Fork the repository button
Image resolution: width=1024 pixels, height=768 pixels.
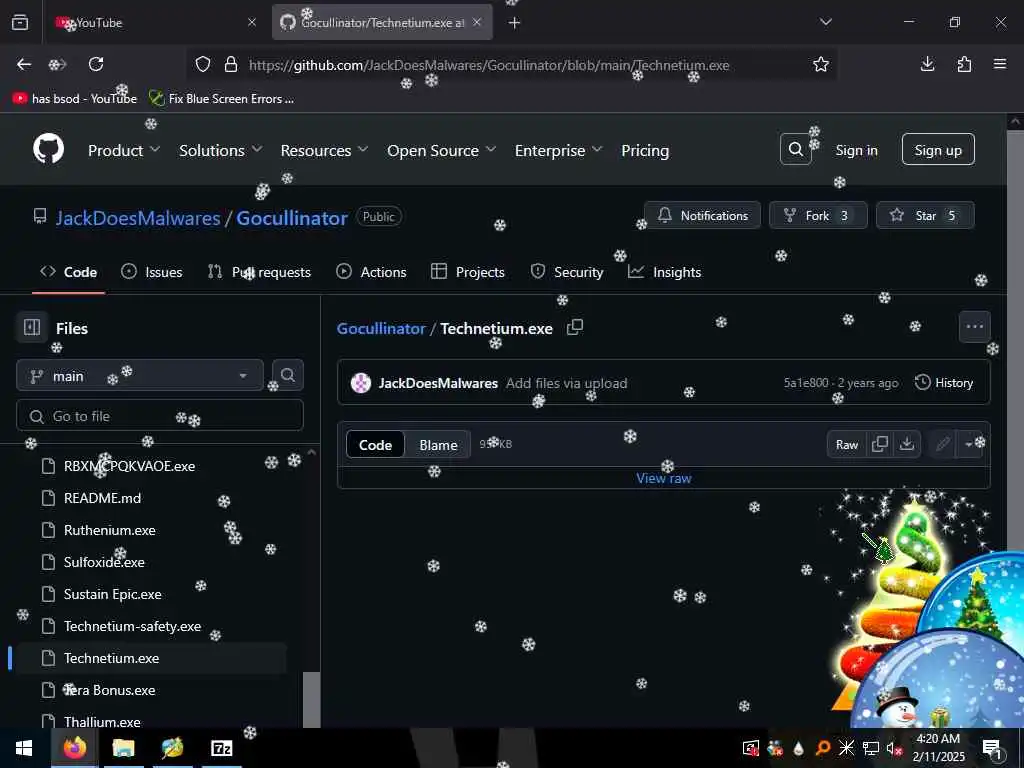pyautogui.click(x=818, y=215)
